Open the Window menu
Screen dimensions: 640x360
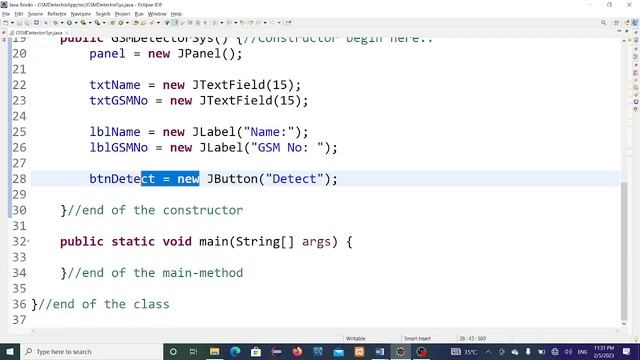point(157,14)
